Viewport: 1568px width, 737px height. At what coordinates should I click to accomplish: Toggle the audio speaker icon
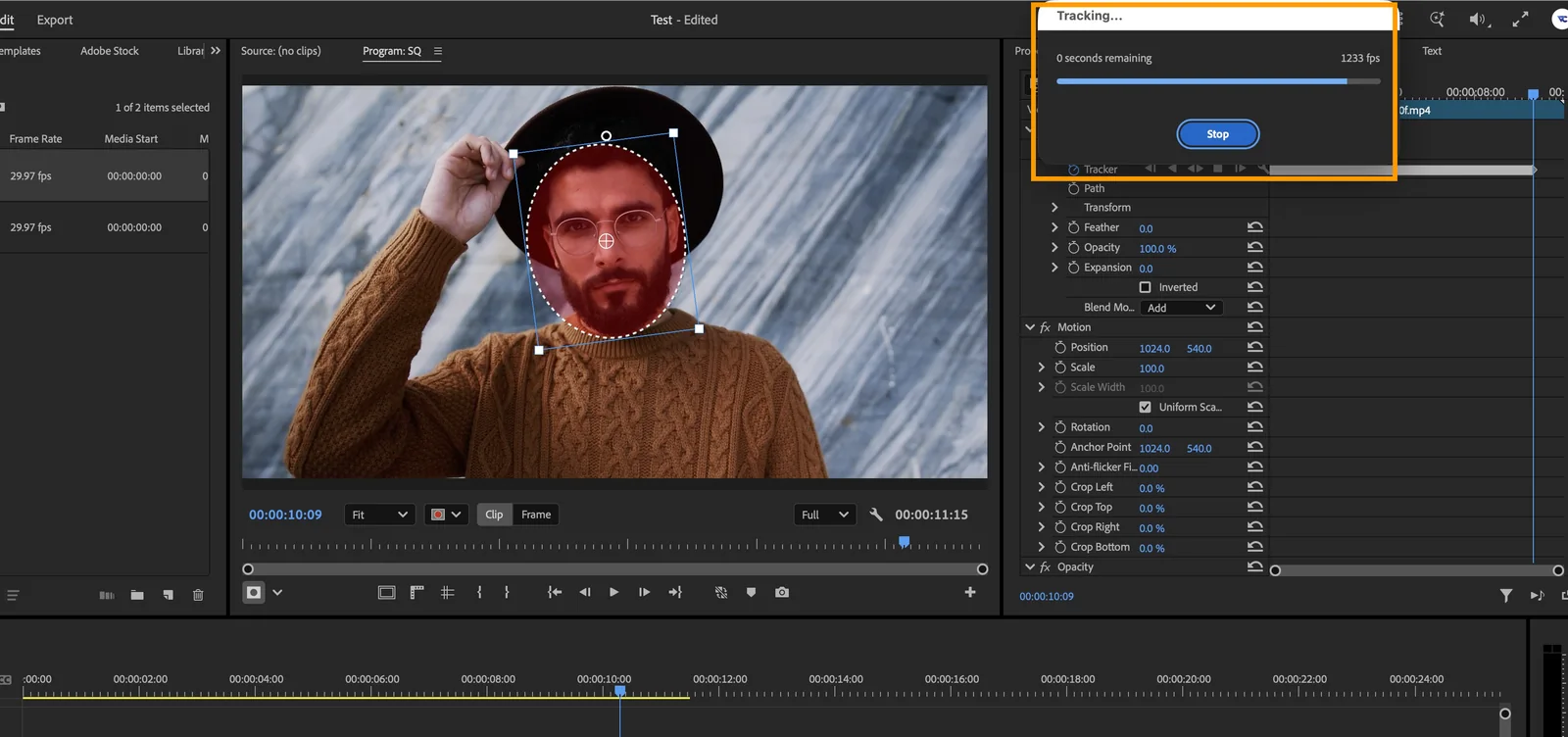pos(1478,20)
